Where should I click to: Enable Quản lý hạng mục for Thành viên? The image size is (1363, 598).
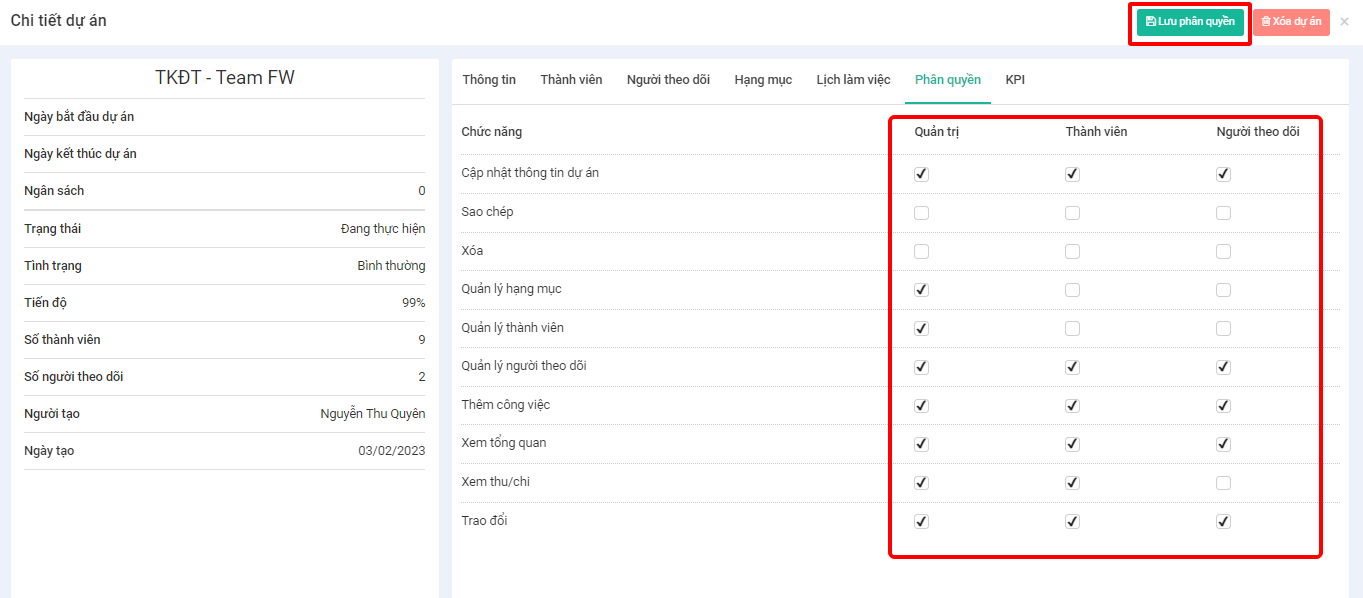pyautogui.click(x=1072, y=290)
